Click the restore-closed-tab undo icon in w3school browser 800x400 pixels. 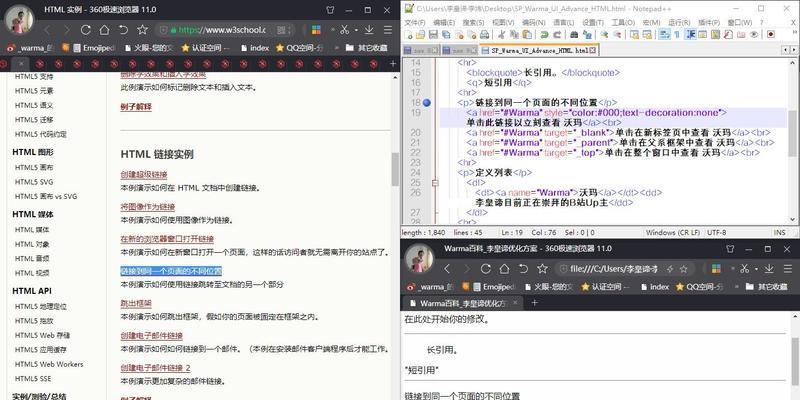pos(123,30)
